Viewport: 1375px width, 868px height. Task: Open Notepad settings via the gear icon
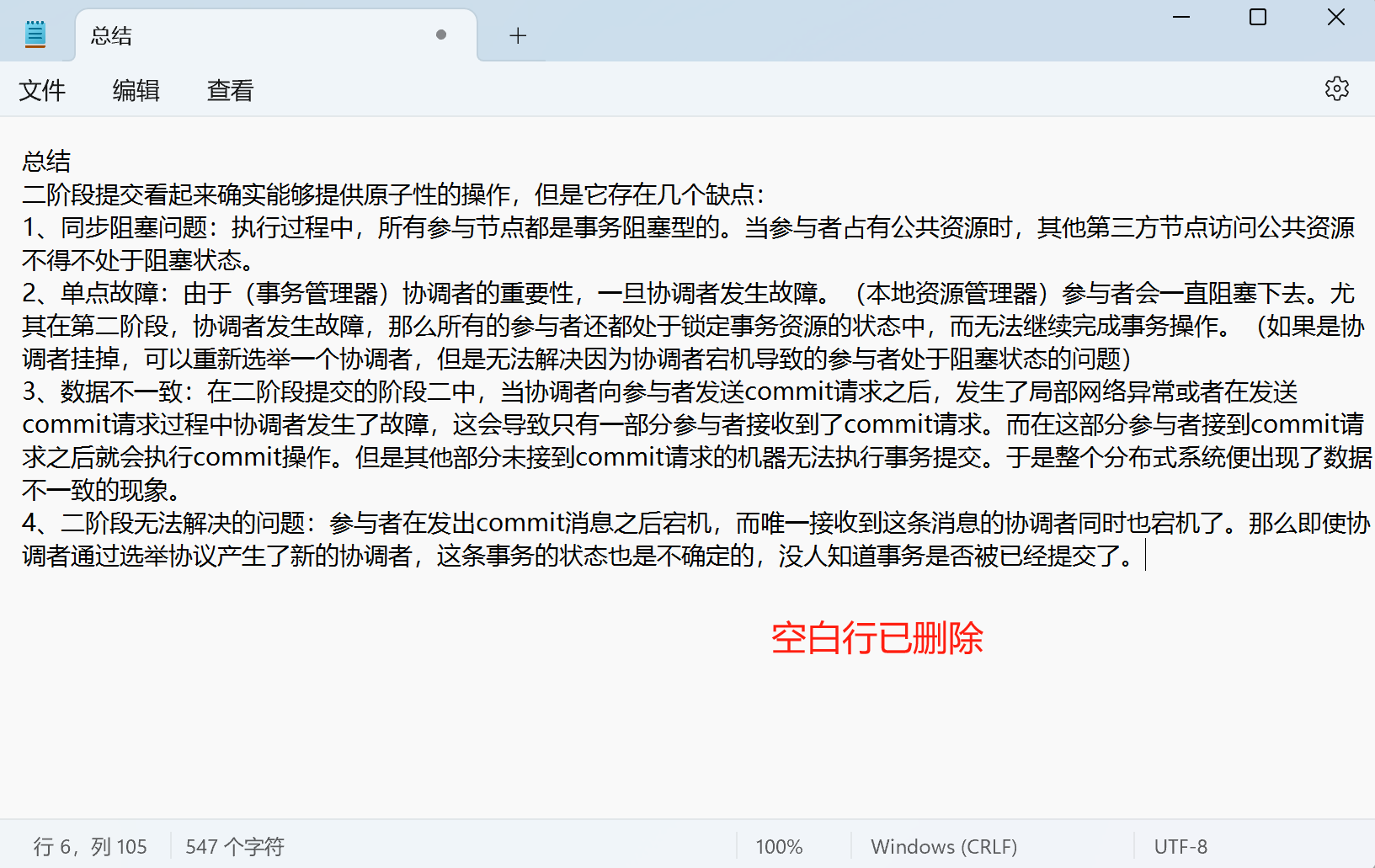click(1336, 88)
